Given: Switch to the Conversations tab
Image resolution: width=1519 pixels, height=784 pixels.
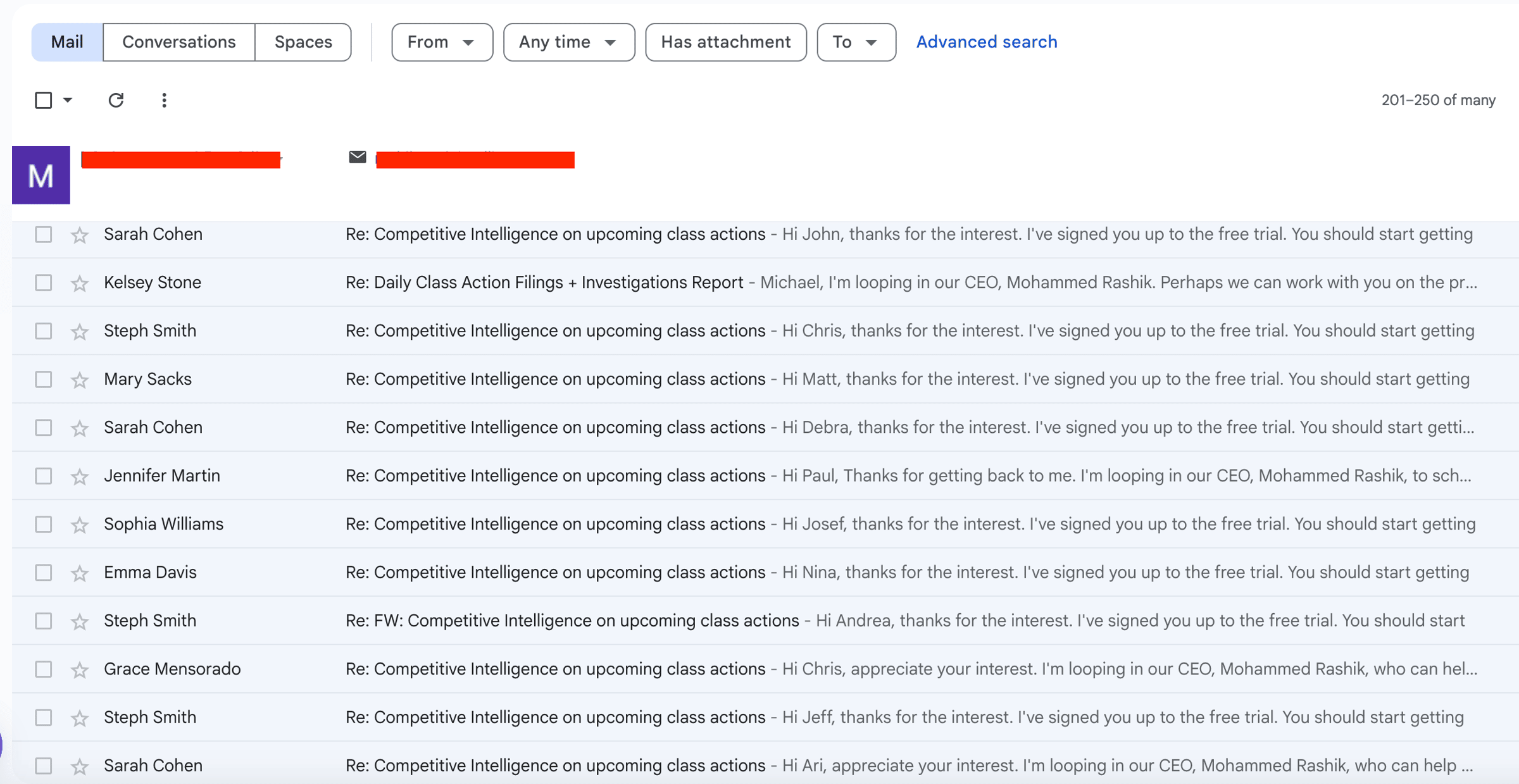Looking at the screenshot, I should (178, 42).
